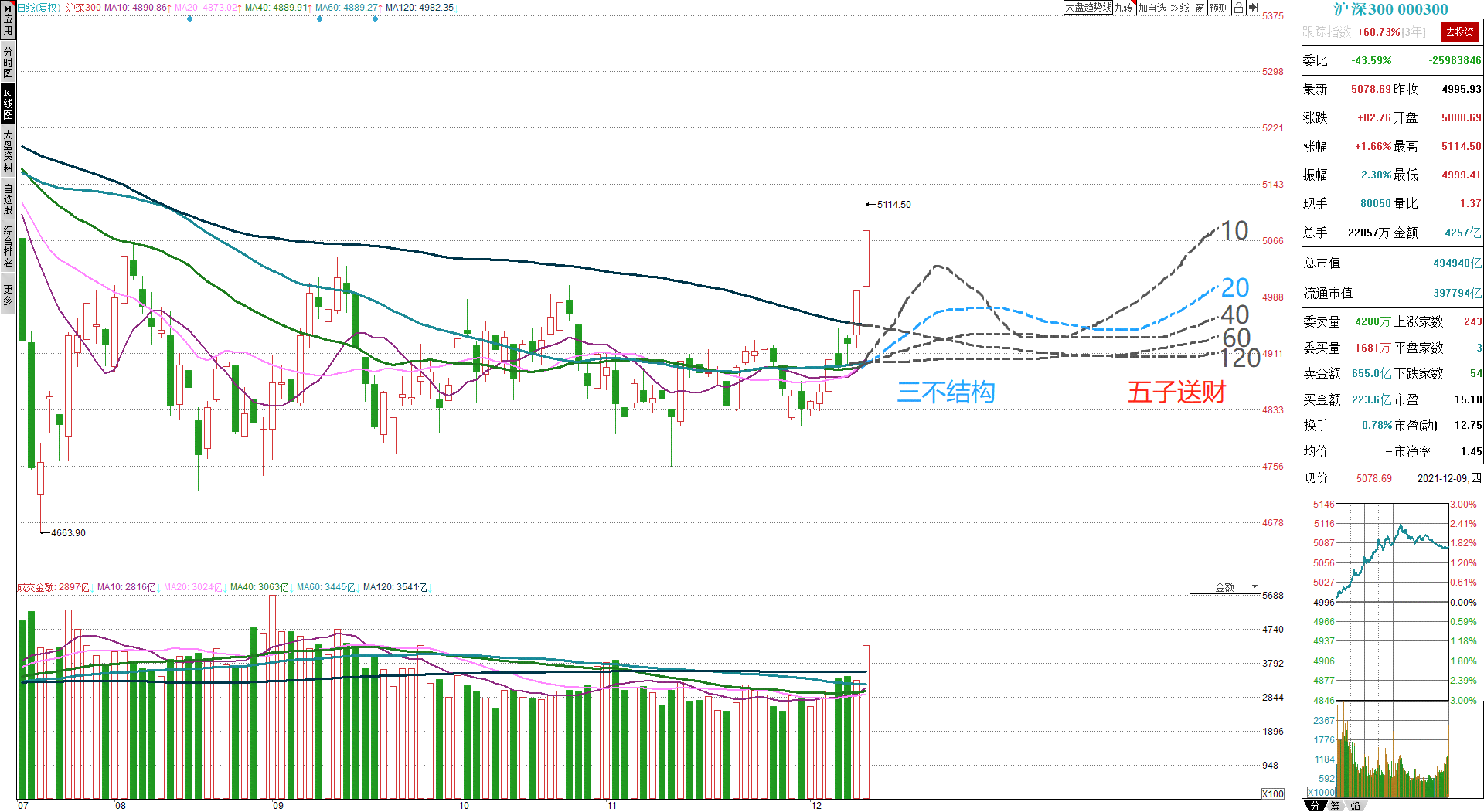Click the 委比 -43.59% value
The width and height of the screenshot is (1484, 812).
pos(1371,60)
